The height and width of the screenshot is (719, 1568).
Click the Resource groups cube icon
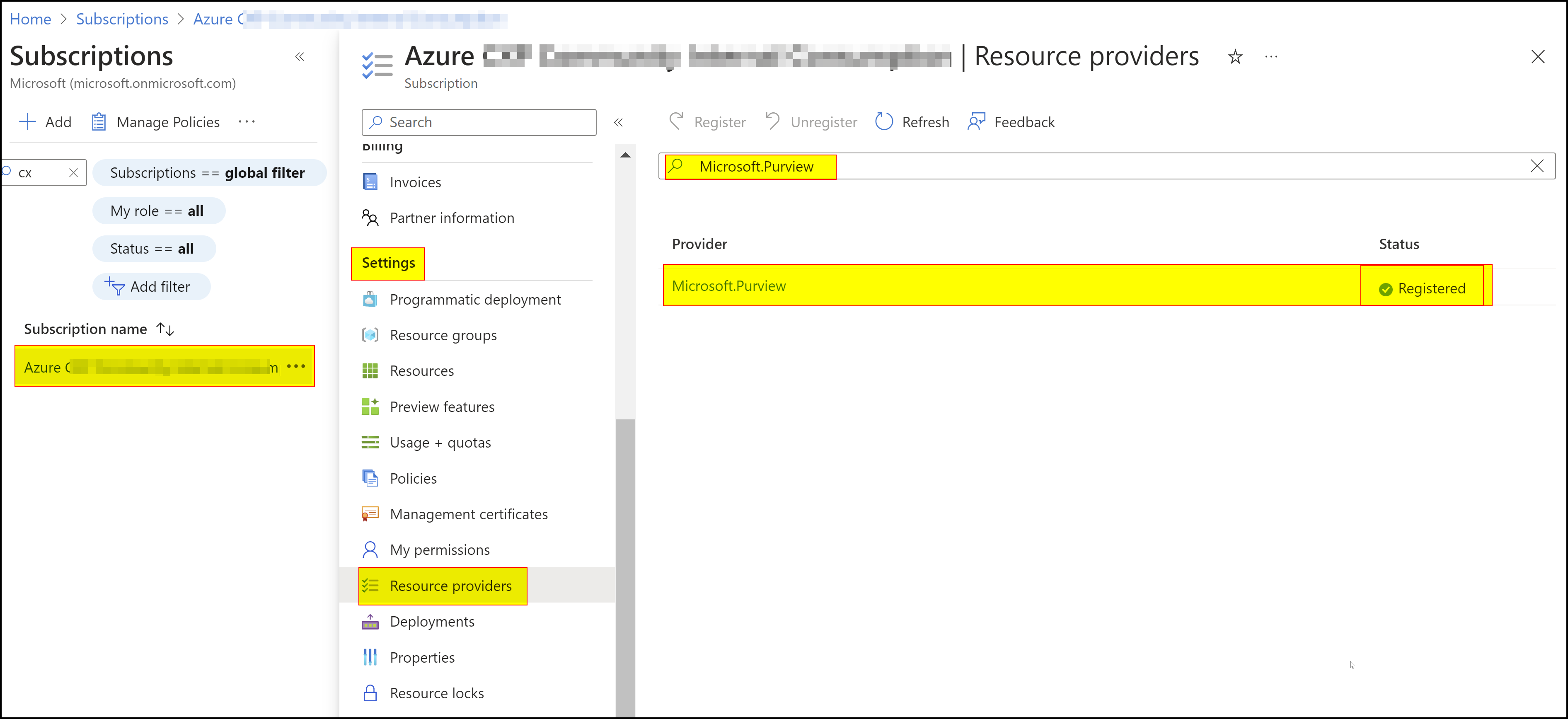click(x=370, y=335)
